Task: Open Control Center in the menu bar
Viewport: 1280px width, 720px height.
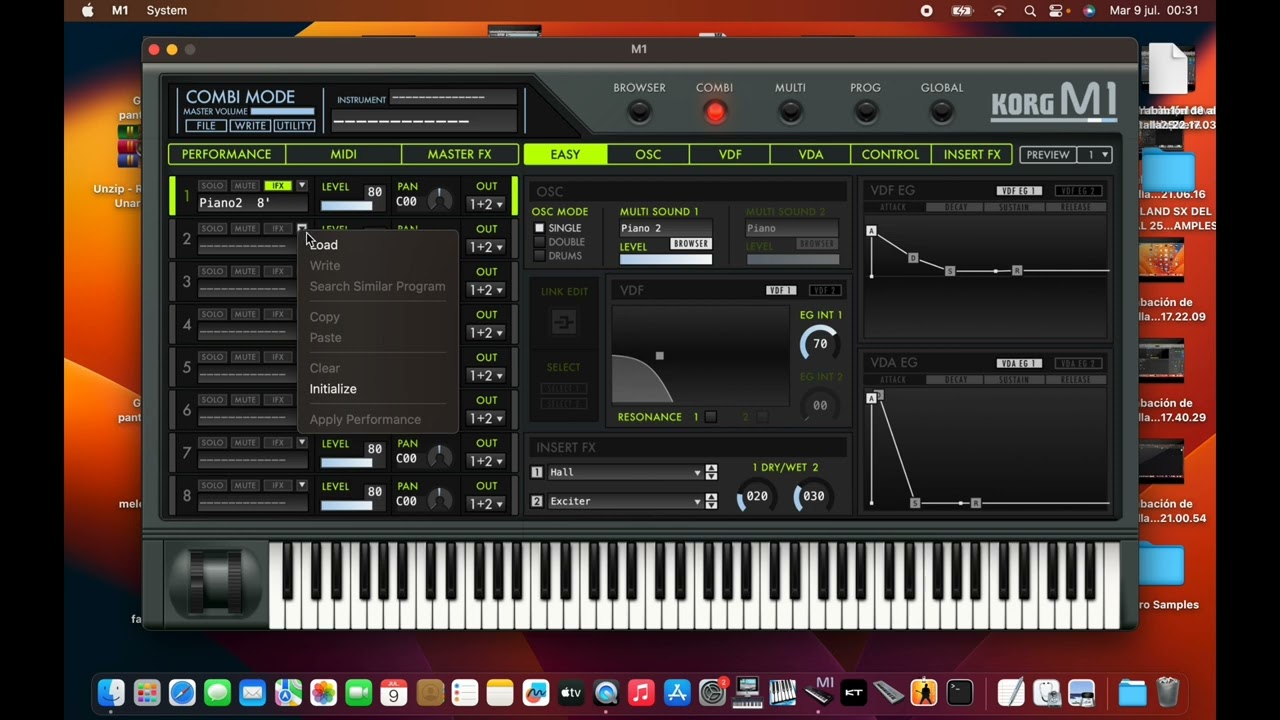Action: coord(1058,11)
